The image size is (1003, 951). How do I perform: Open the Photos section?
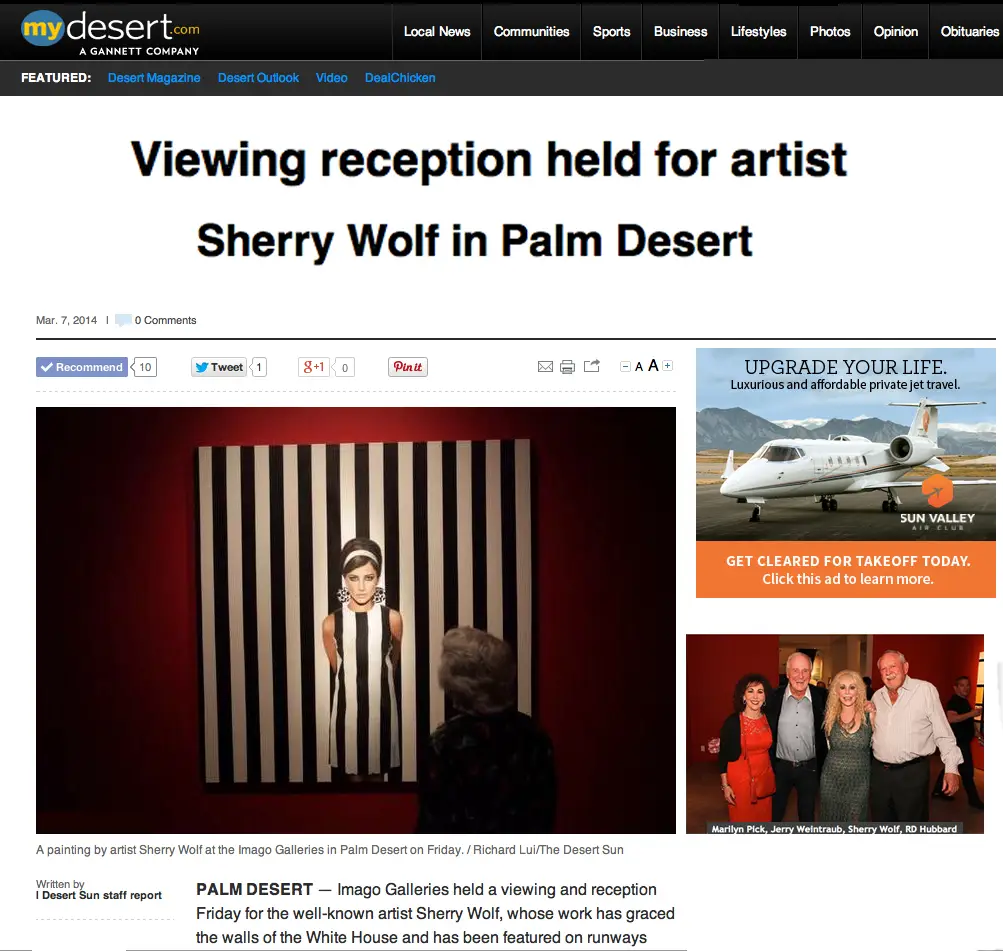830,31
